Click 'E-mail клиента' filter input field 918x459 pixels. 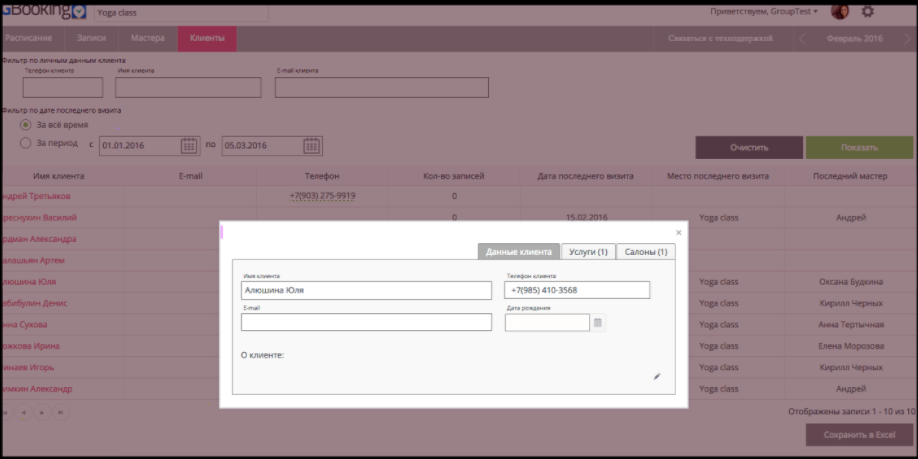(382, 87)
